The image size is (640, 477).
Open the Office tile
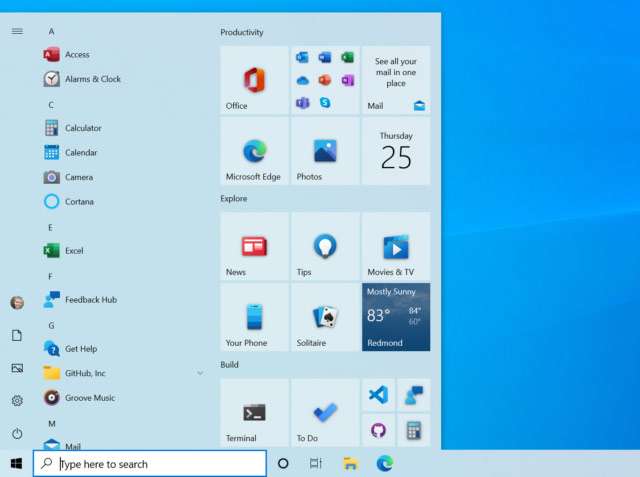click(x=254, y=80)
